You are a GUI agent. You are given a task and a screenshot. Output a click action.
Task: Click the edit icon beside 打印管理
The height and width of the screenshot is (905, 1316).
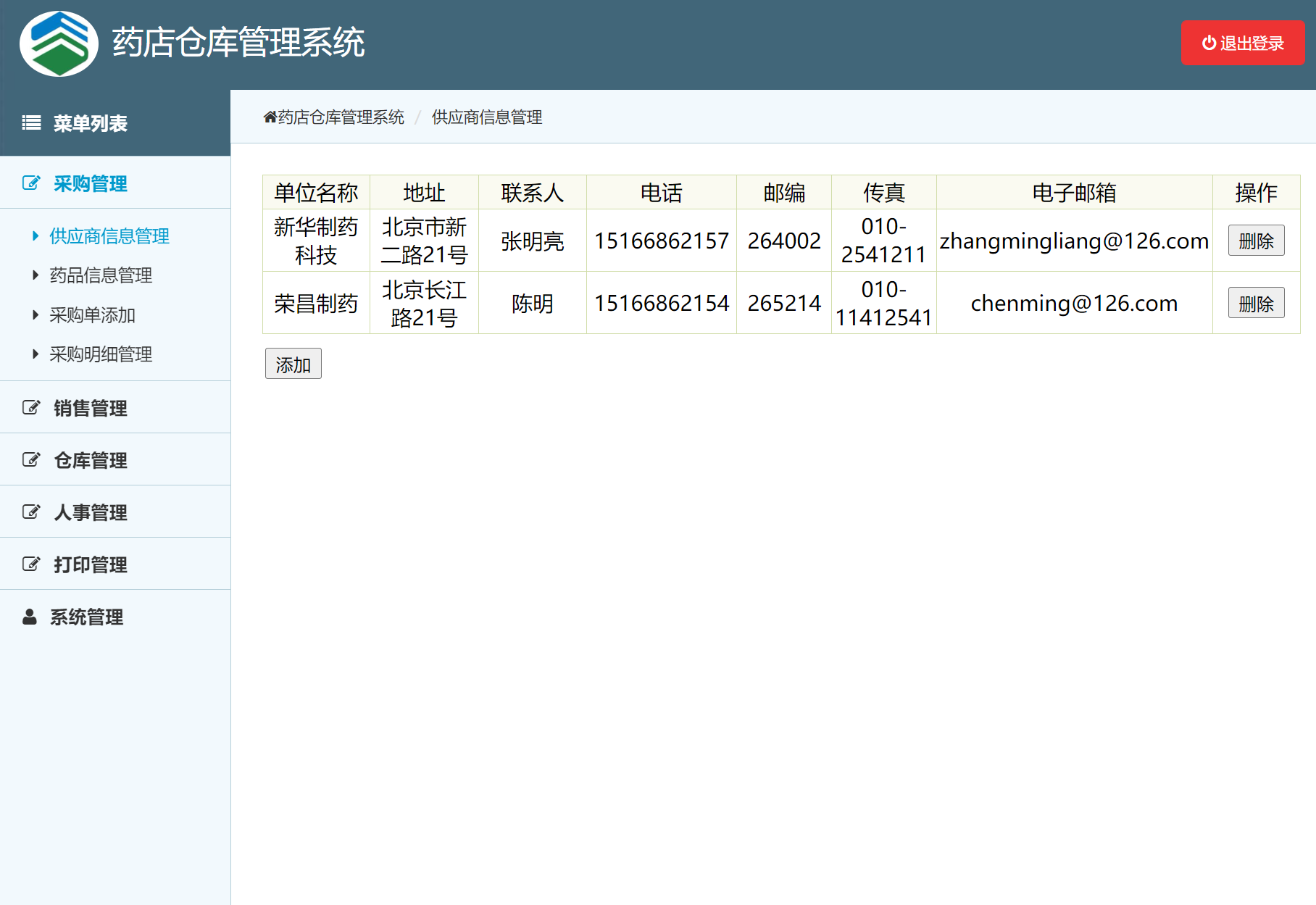point(31,564)
